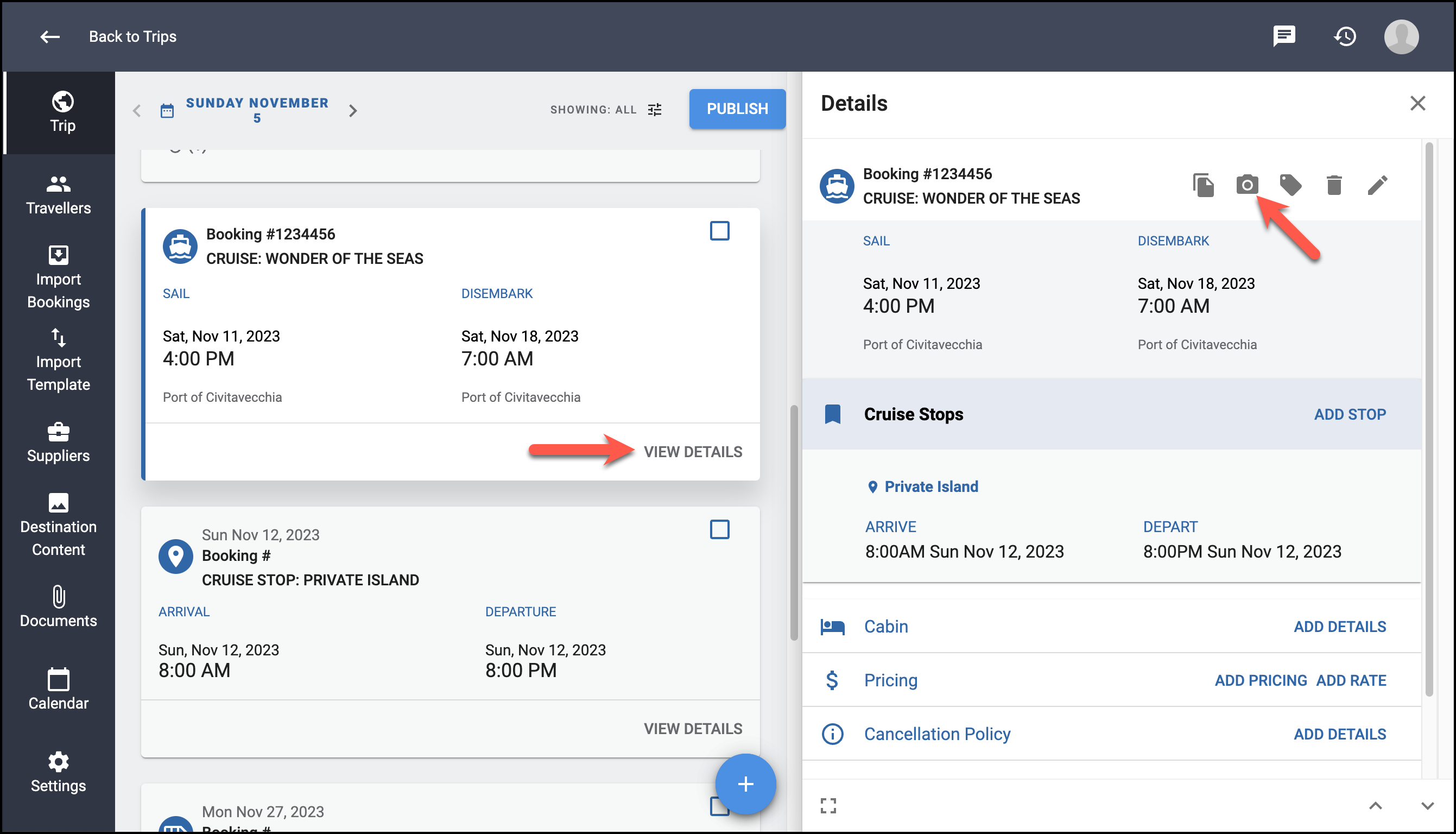Click the Cancellation Policy info icon
Viewport: 1456px width, 834px height.
(832, 734)
